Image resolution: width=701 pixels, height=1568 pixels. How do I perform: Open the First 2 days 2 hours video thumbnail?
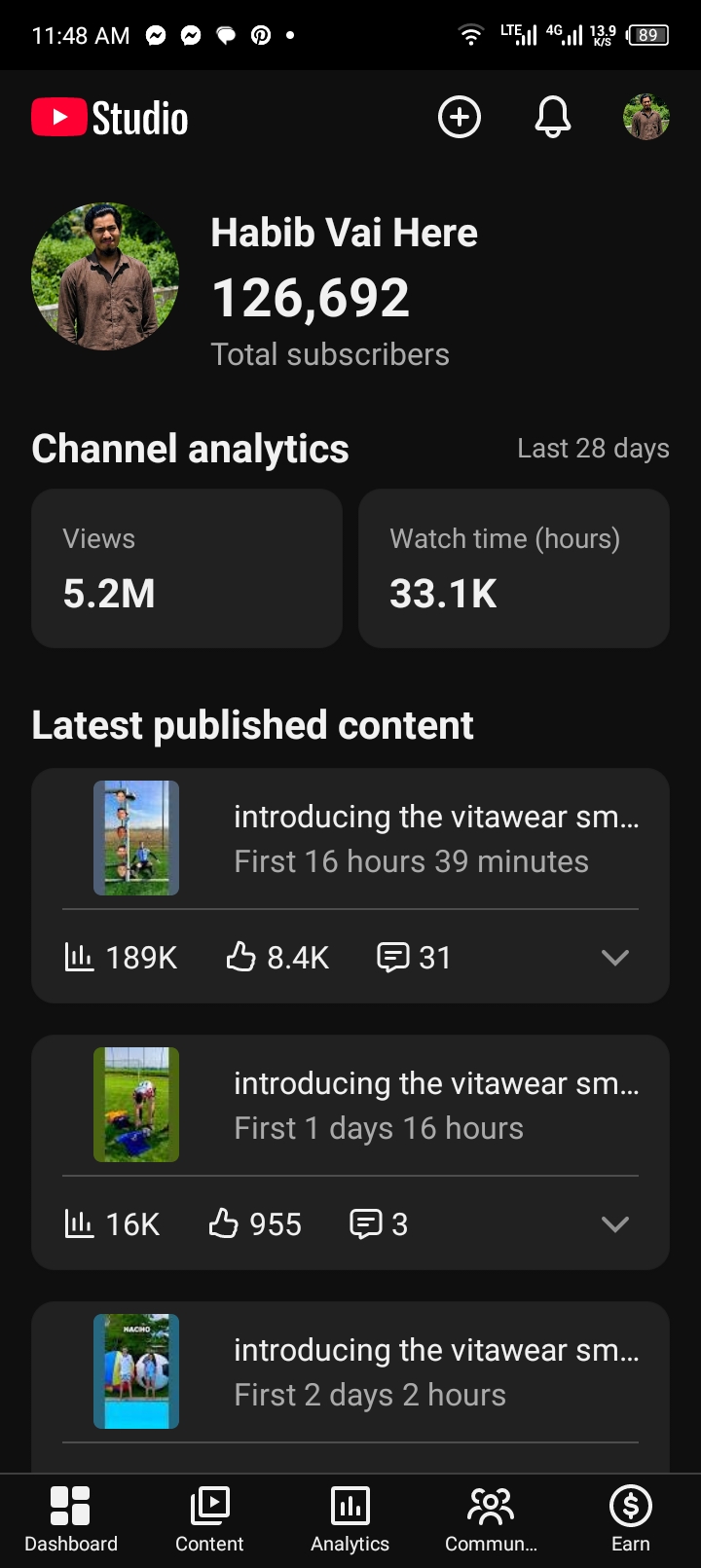click(x=136, y=1371)
